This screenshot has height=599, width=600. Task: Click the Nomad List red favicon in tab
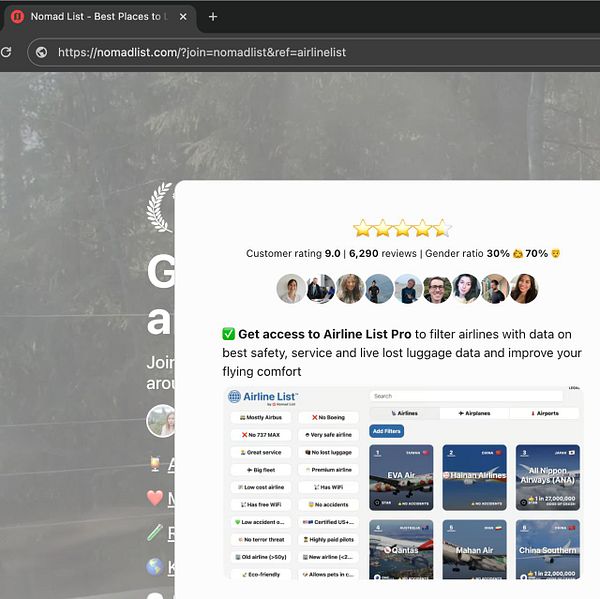click(x=17, y=17)
